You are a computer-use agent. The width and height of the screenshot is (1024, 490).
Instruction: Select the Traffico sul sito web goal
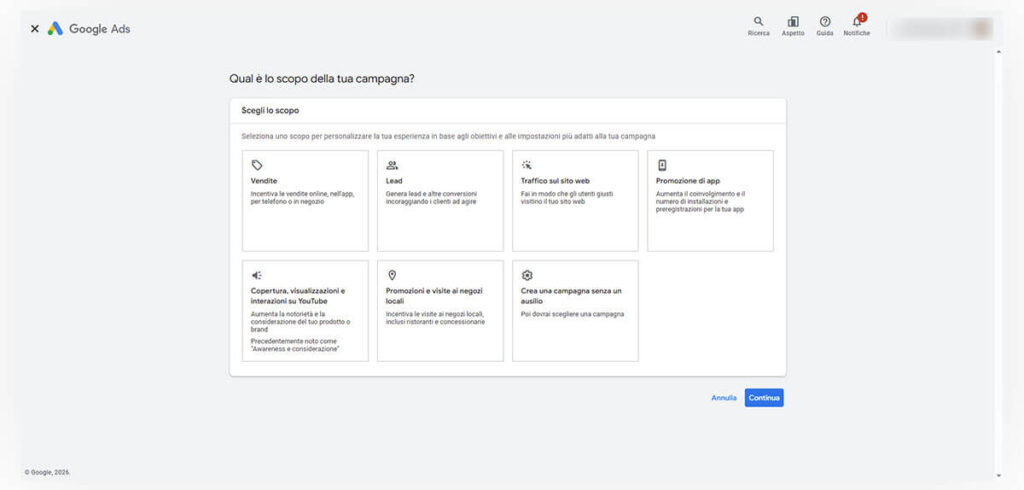575,201
